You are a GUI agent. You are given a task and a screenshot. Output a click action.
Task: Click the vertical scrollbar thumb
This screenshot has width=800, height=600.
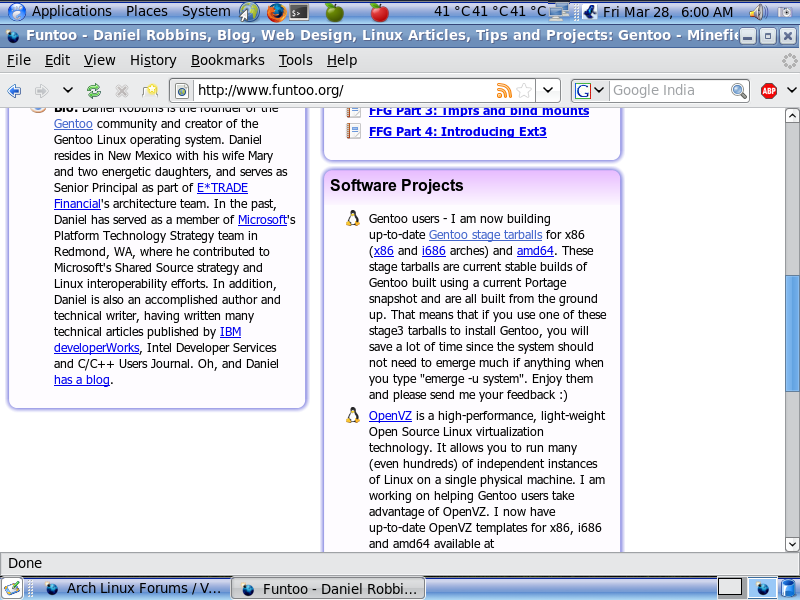pos(792,334)
